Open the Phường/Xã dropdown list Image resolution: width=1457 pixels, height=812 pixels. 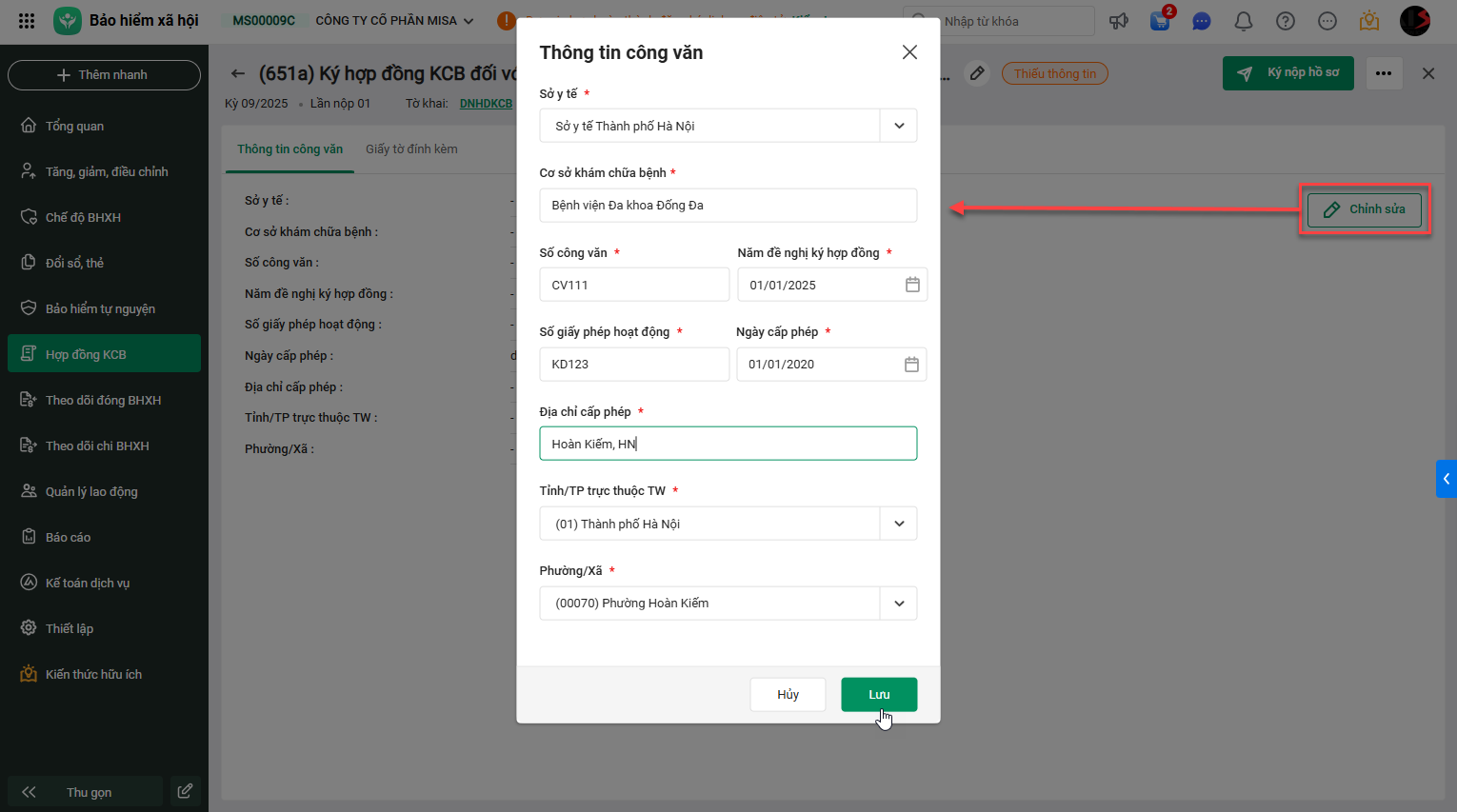pyautogui.click(x=899, y=604)
